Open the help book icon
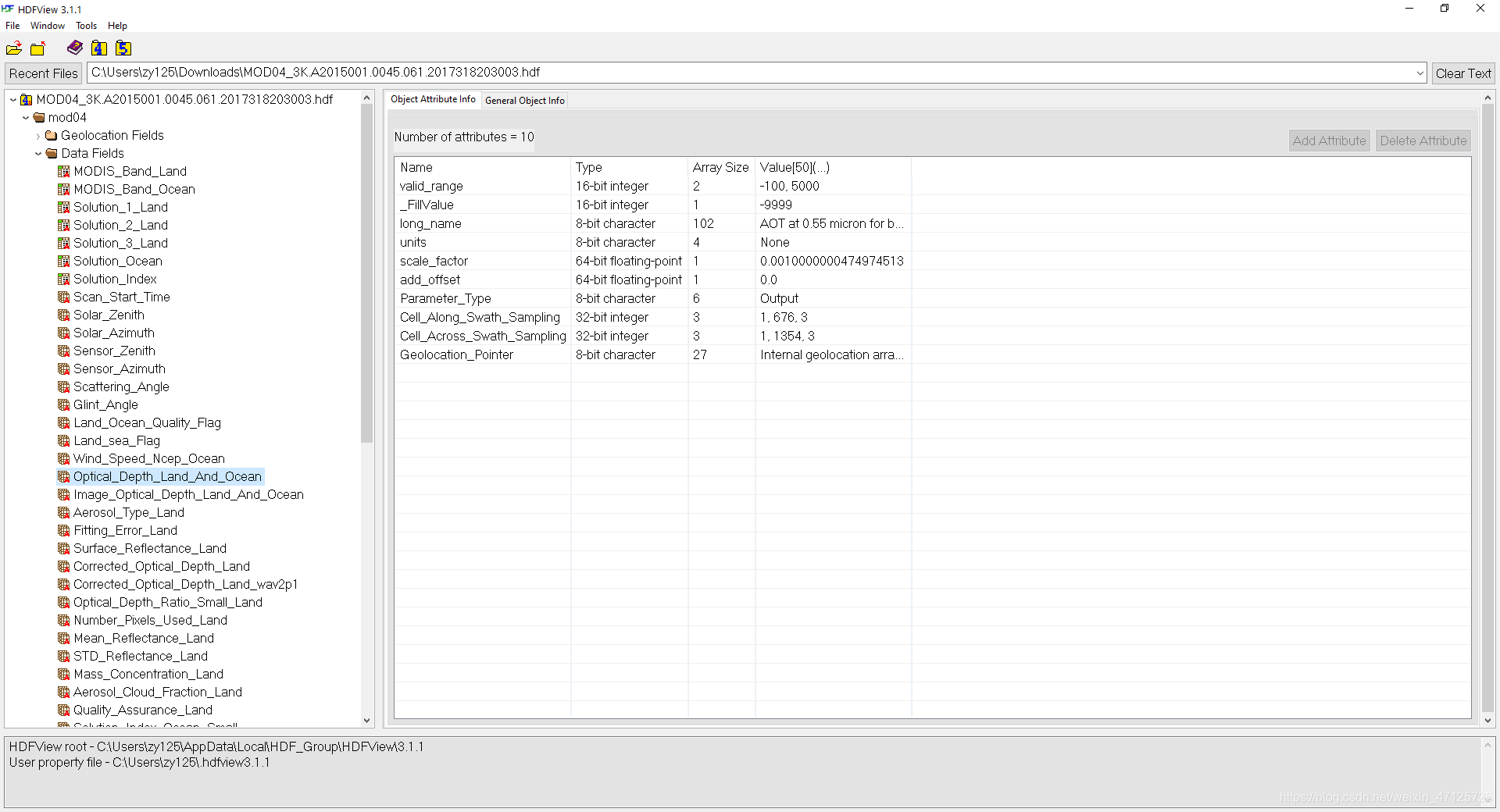Viewport: 1500px width, 812px height. pyautogui.click(x=75, y=48)
